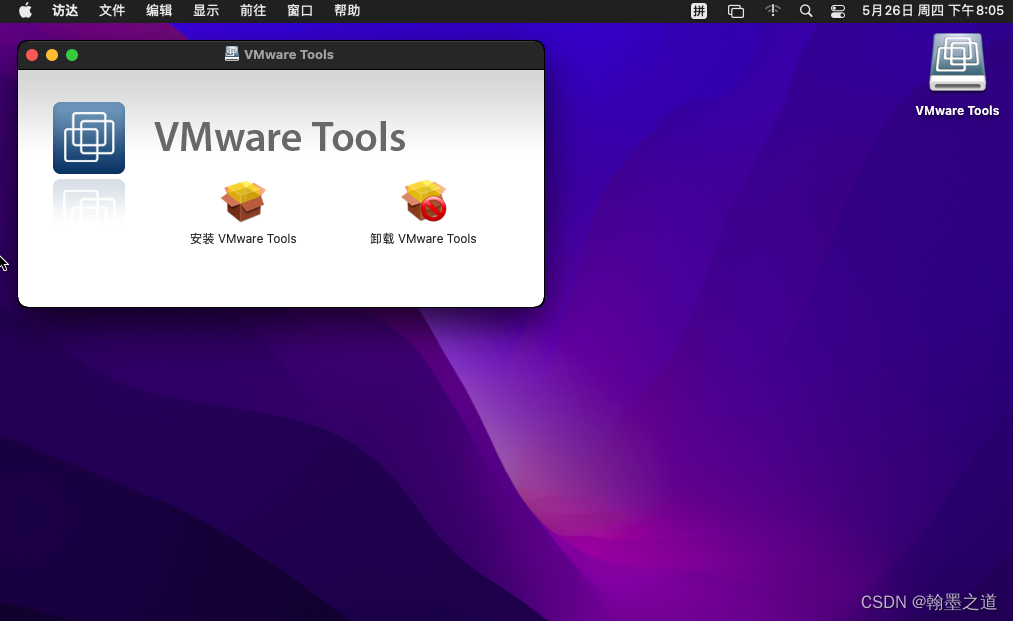Open the 帮助 menu

347,10
